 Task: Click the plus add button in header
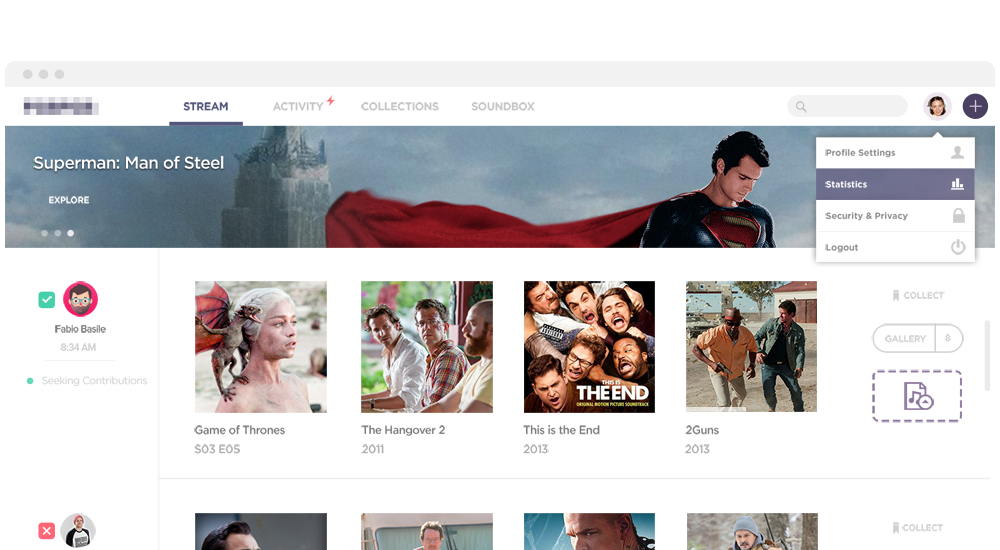[975, 106]
